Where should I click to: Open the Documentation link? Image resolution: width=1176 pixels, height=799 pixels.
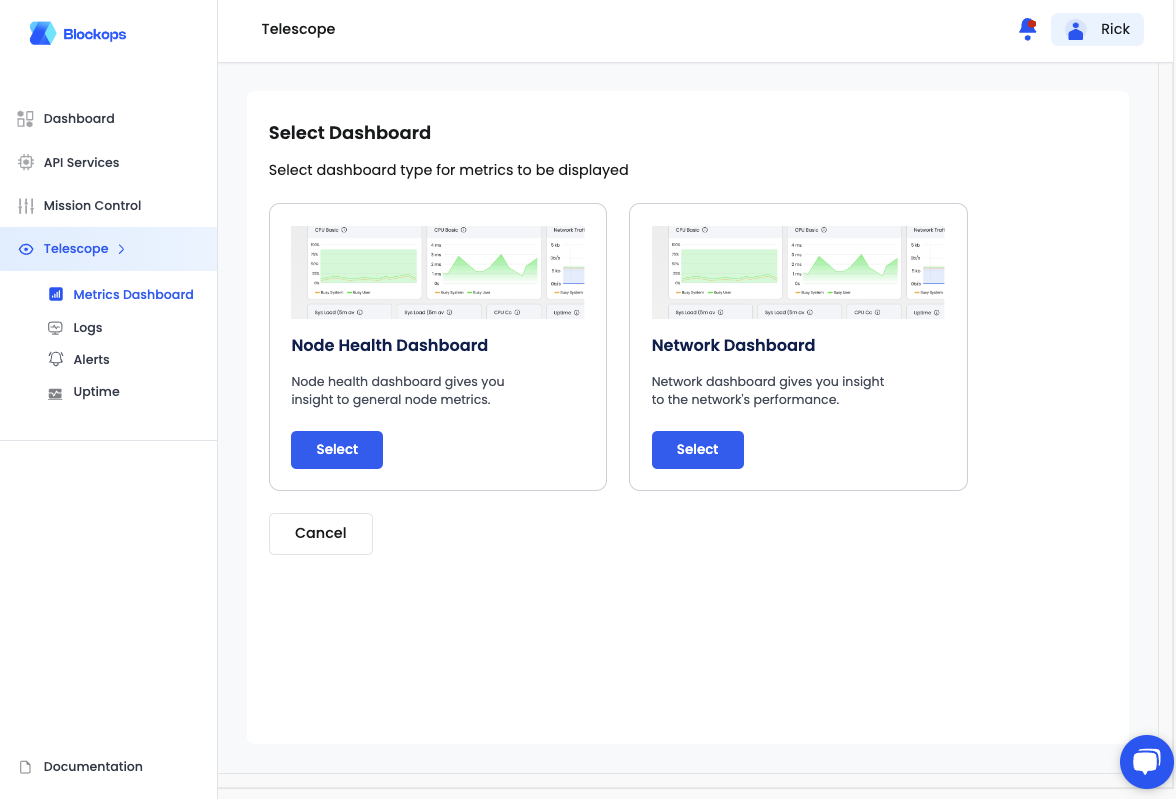point(93,767)
